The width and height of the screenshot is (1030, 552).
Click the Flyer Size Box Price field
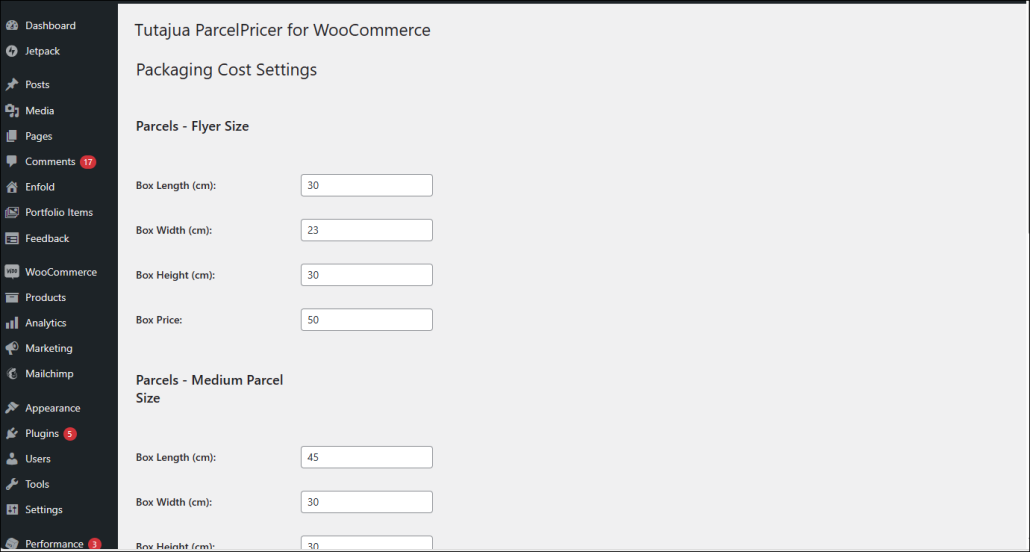(x=367, y=319)
